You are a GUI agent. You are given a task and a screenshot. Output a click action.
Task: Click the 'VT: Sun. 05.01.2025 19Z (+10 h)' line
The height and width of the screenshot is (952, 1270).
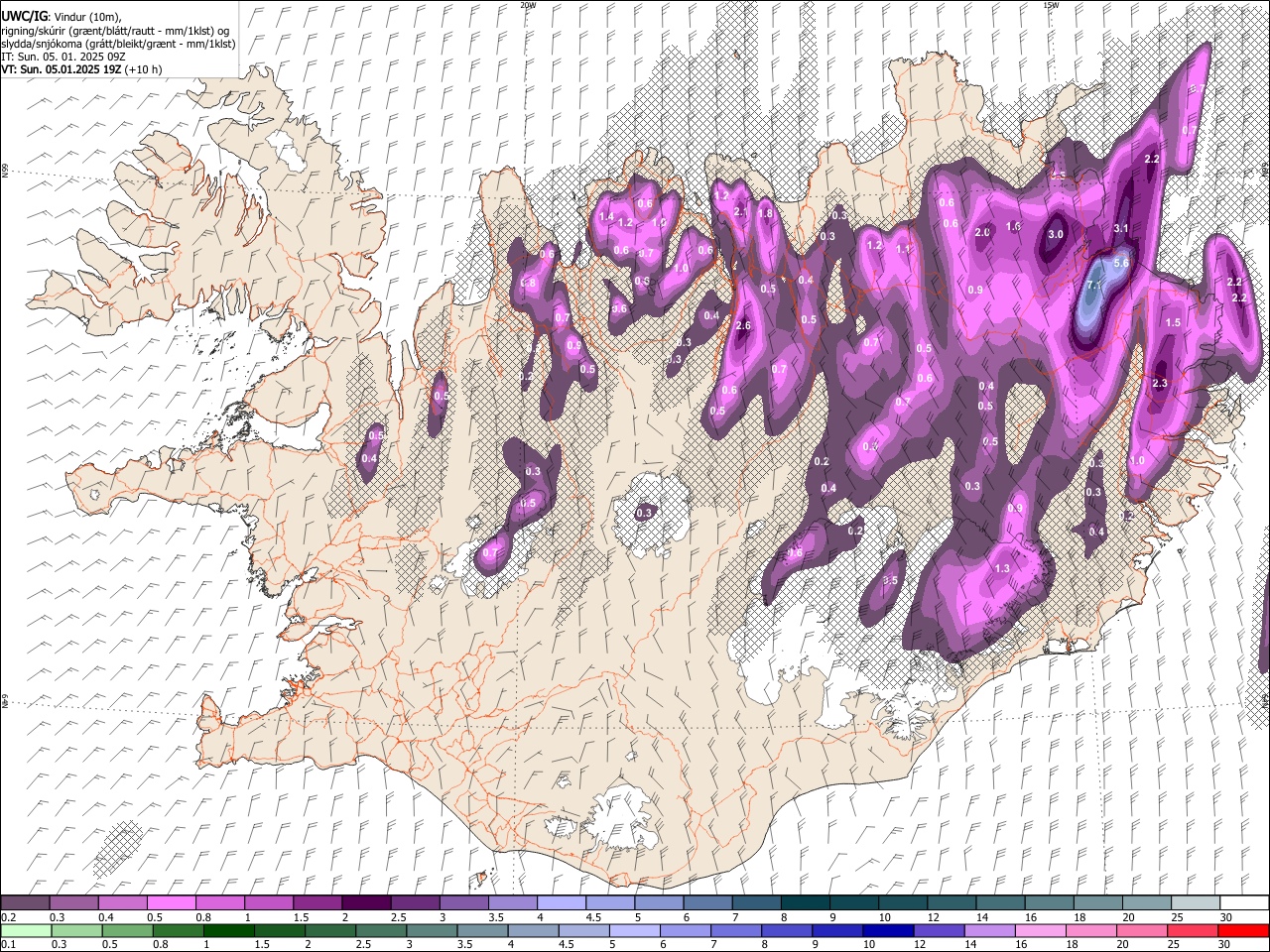81,69
